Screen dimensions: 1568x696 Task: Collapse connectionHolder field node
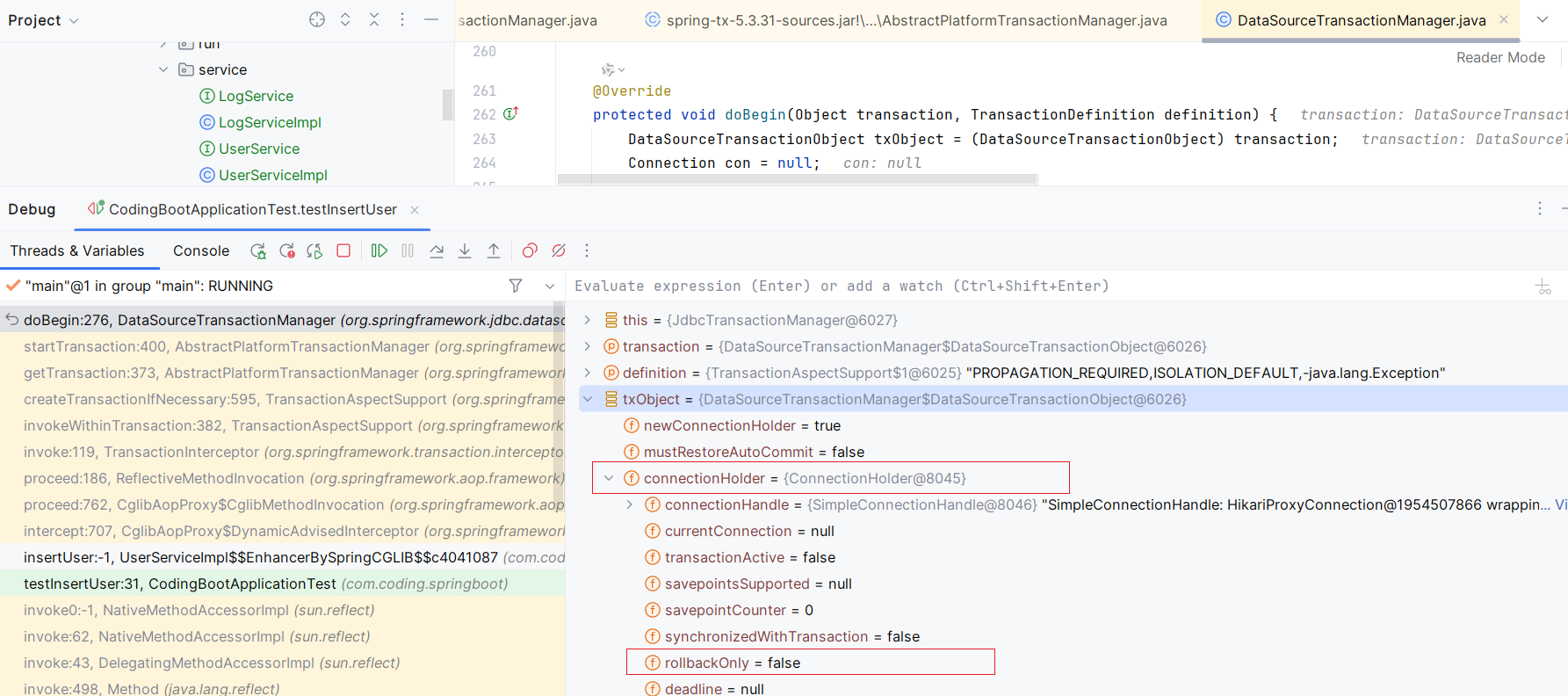click(609, 478)
